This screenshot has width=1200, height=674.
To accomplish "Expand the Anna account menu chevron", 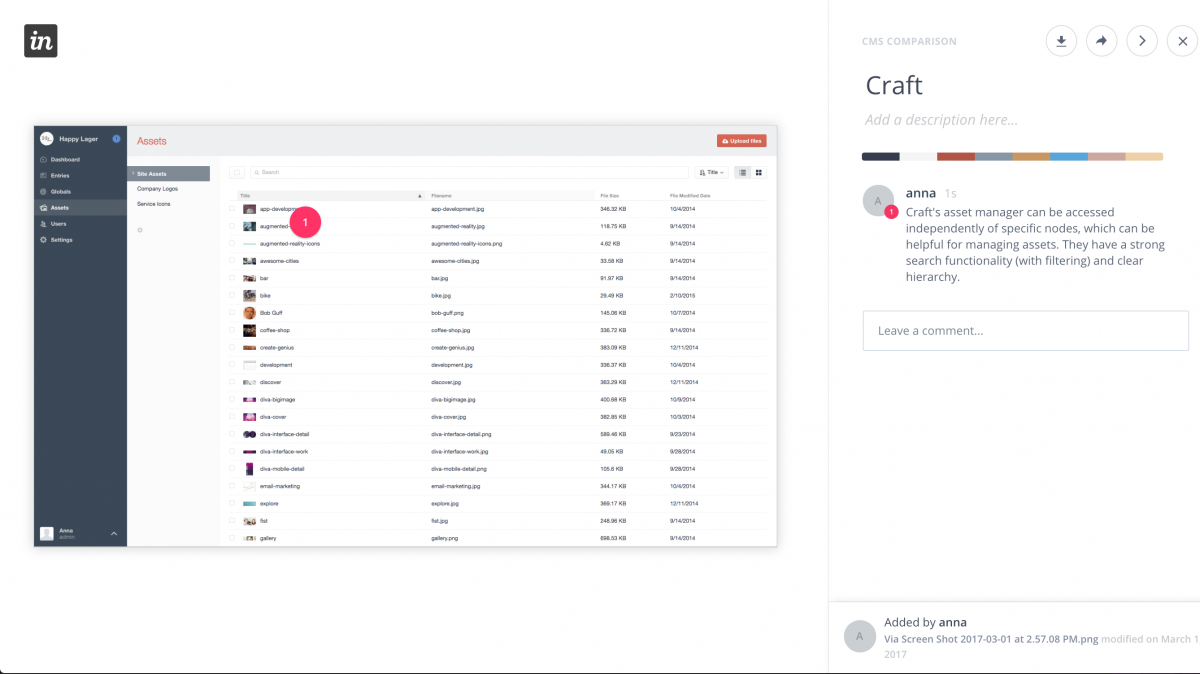I will [114, 534].
